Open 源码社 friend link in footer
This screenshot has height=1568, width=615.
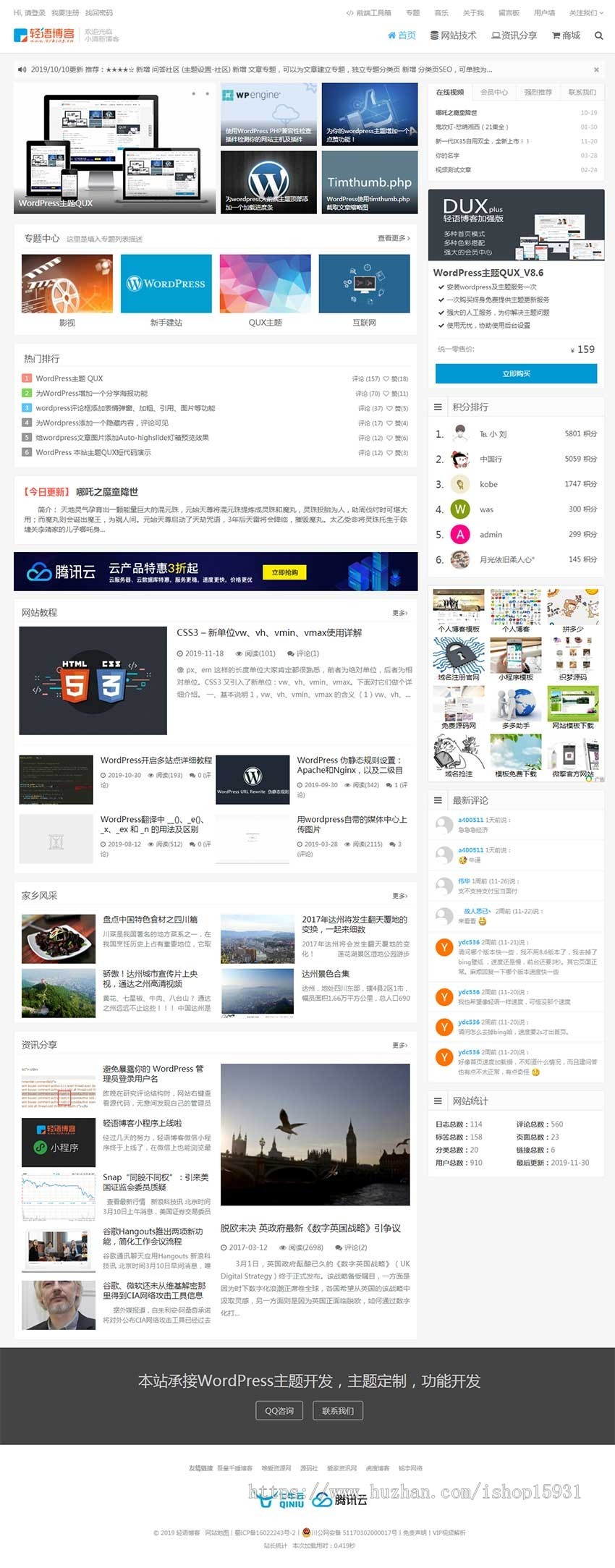pos(309,1468)
